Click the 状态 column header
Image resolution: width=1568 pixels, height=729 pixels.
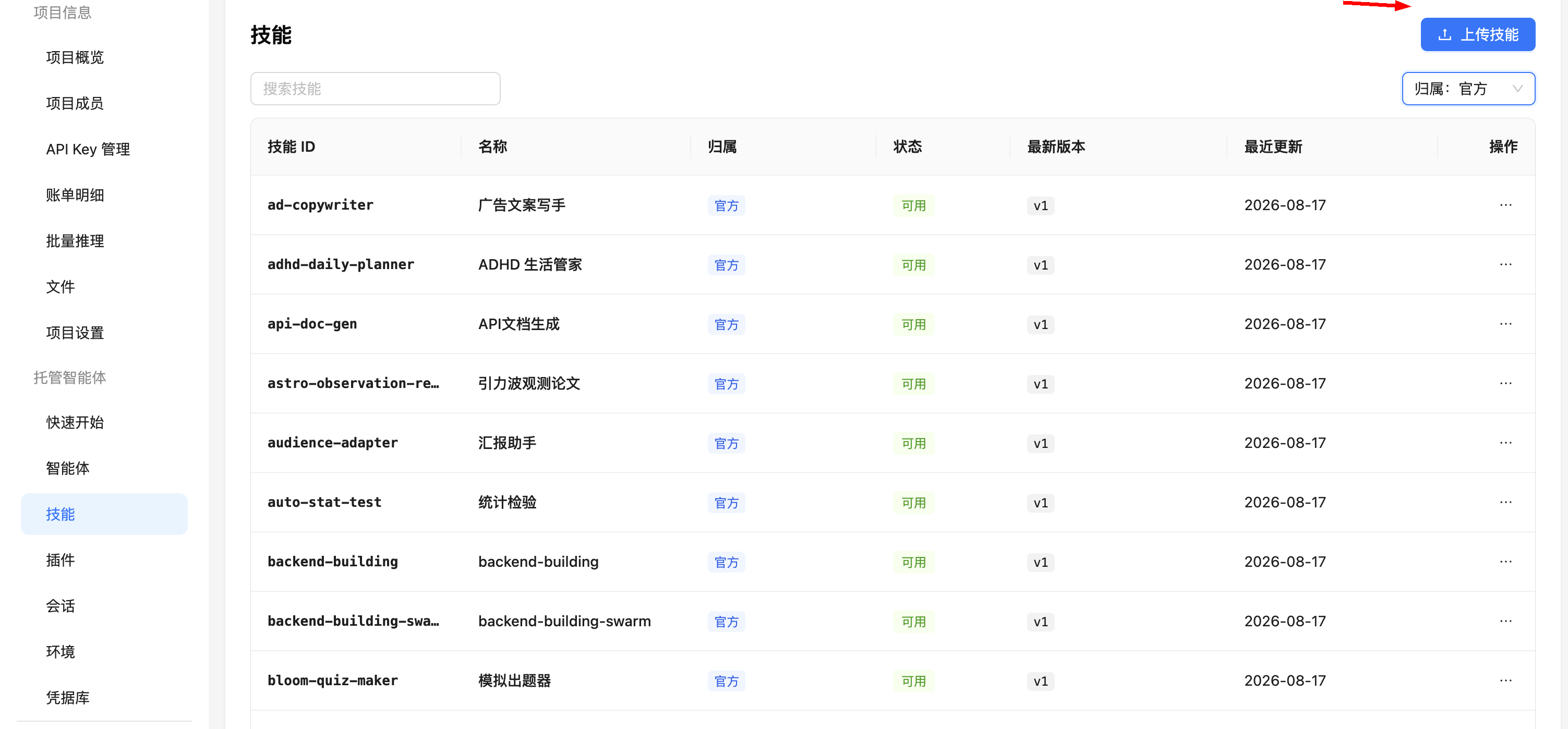(x=908, y=147)
